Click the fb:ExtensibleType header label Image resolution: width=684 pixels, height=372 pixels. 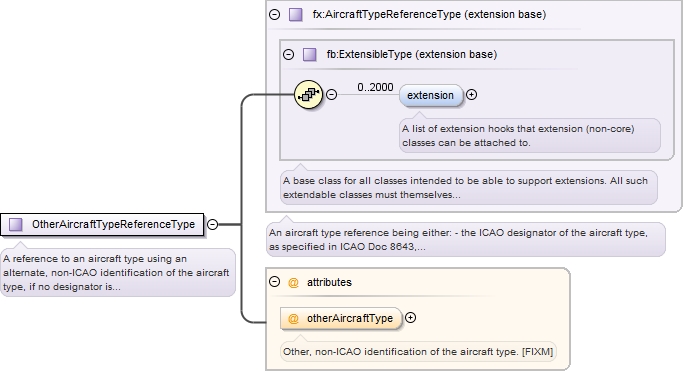tap(412, 55)
